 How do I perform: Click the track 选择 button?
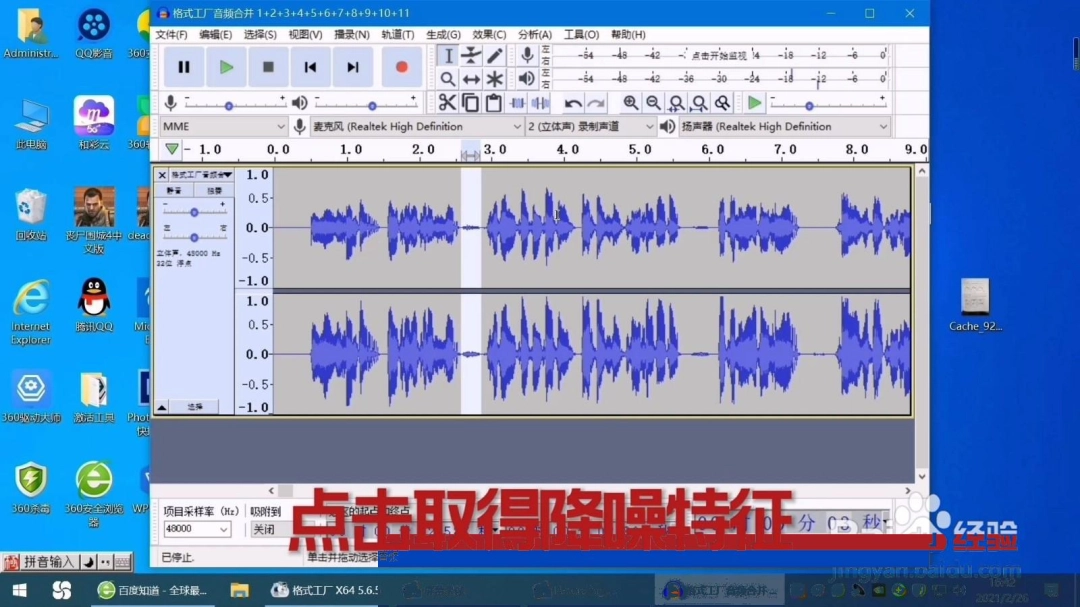tap(195, 407)
